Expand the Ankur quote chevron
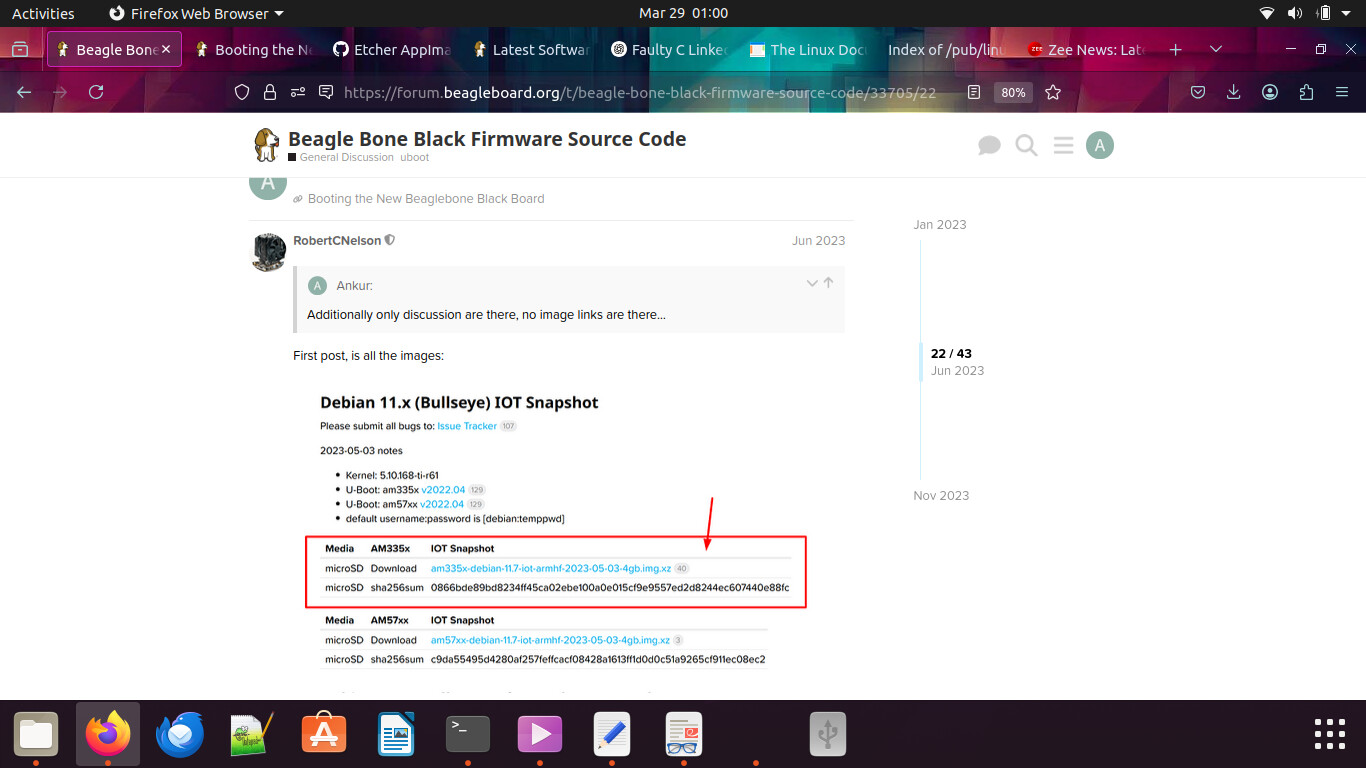1366x768 pixels. (812, 283)
